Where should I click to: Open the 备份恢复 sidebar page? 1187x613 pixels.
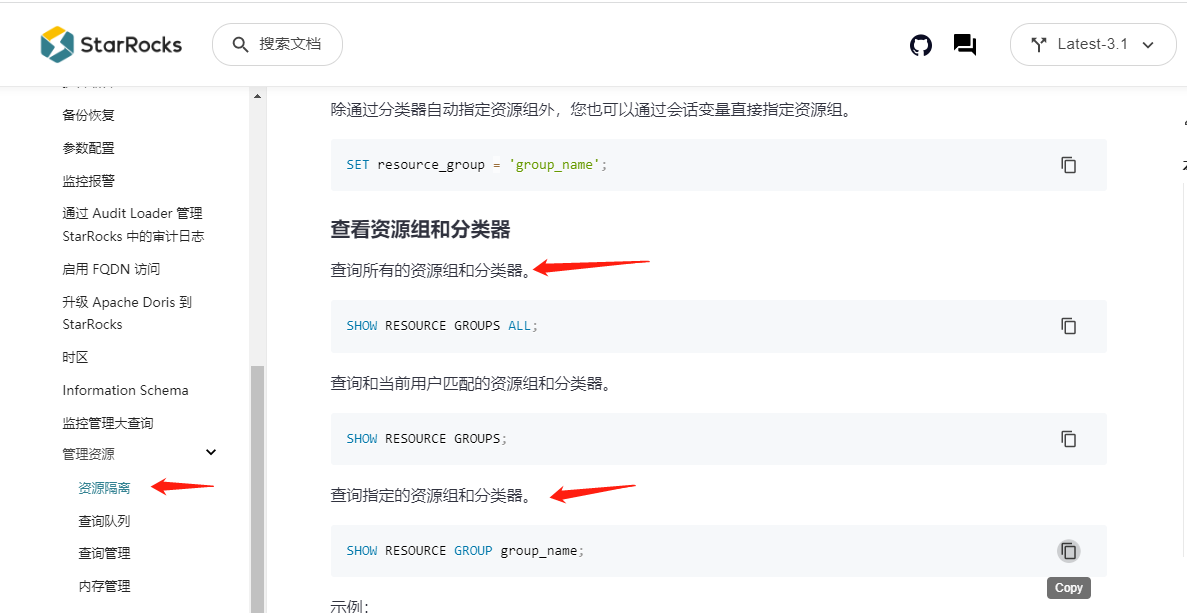point(89,115)
